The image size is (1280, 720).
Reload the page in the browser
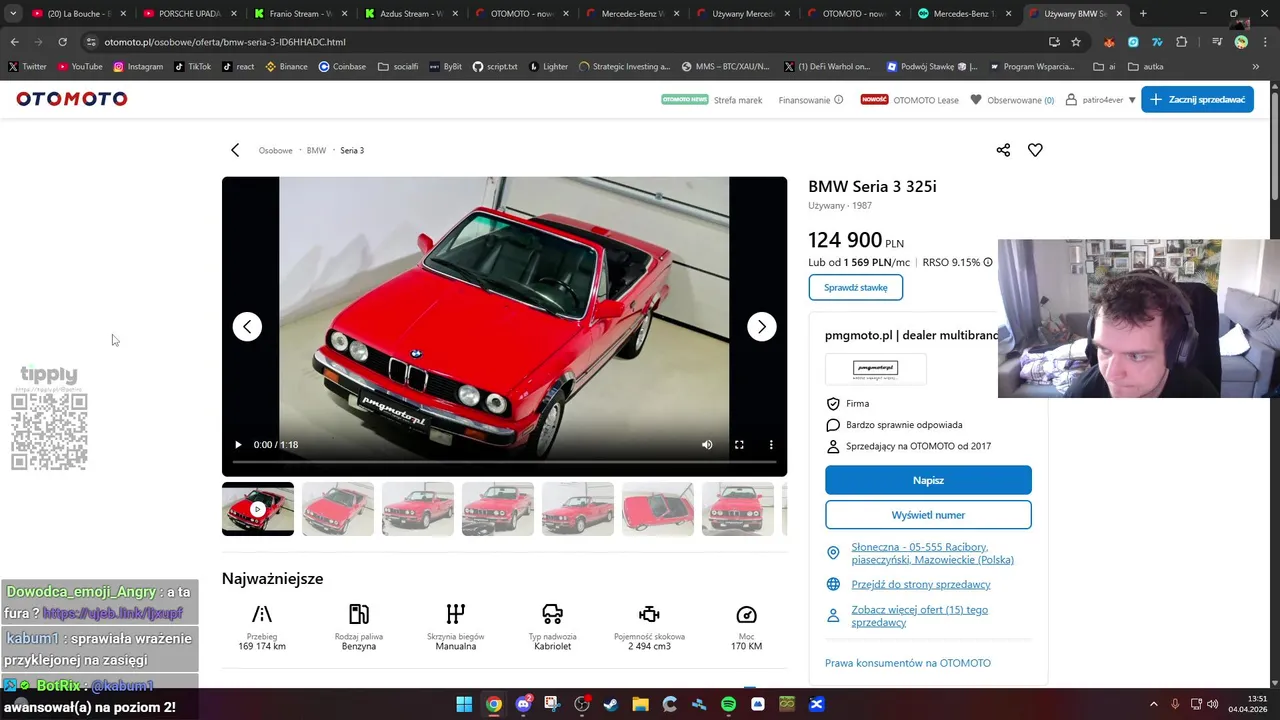coord(62,42)
